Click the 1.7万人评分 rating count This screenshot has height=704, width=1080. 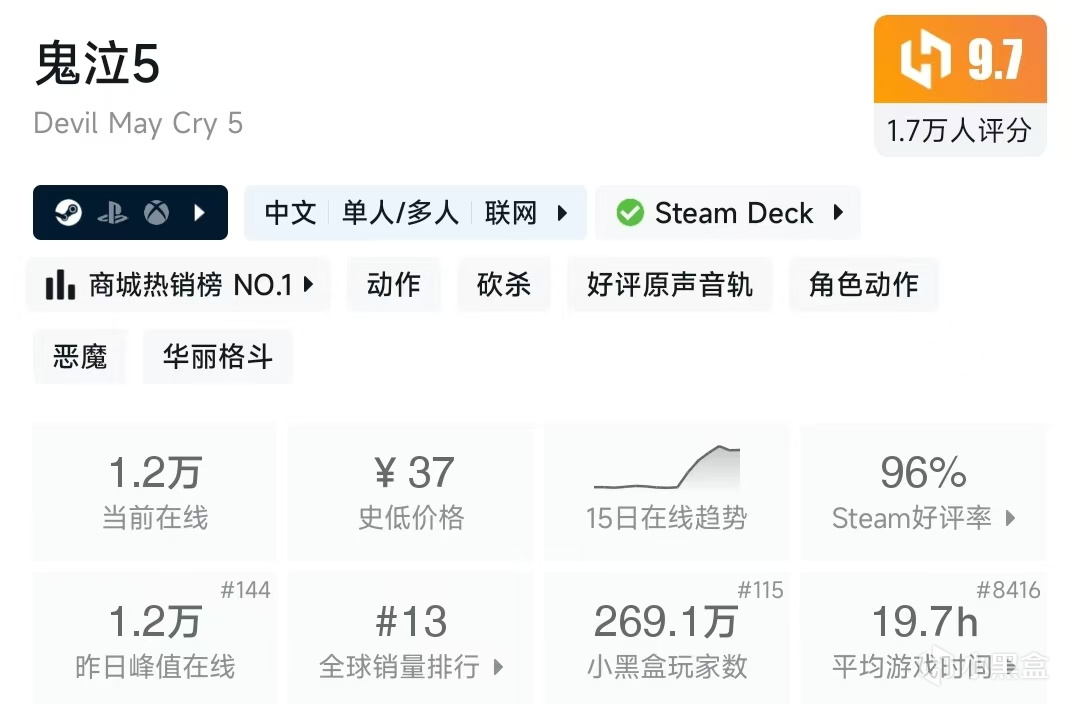[x=960, y=130]
